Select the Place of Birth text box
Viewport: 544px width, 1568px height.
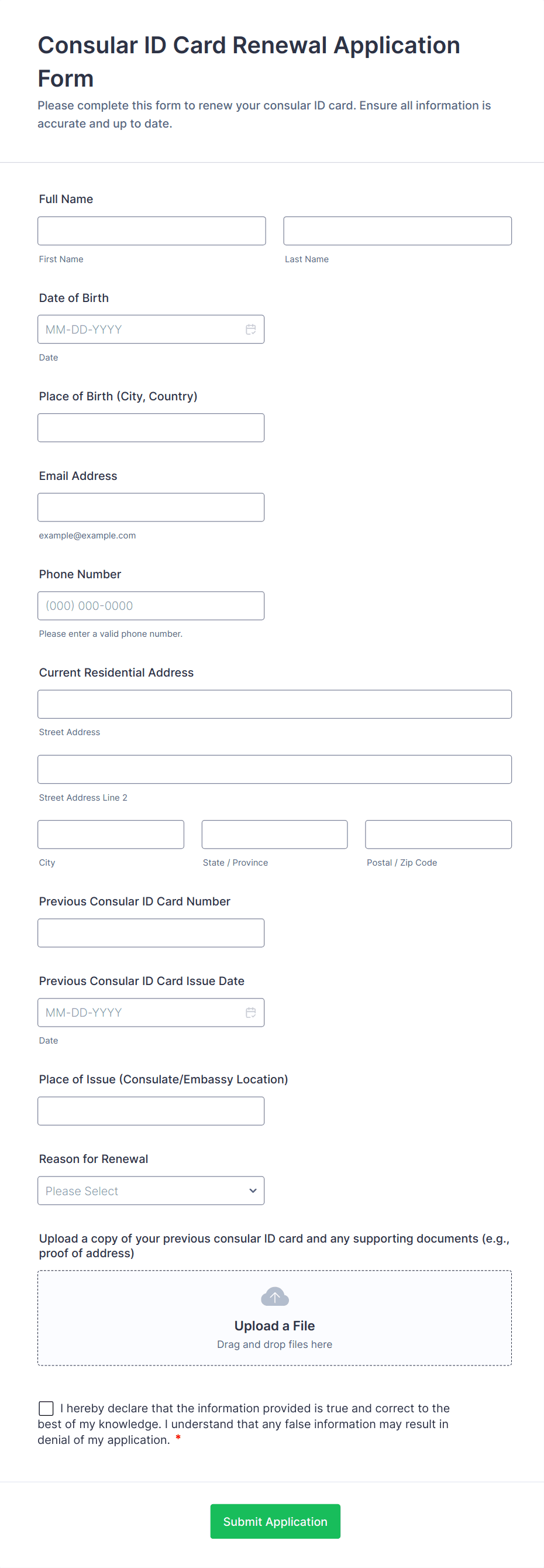coord(150,427)
